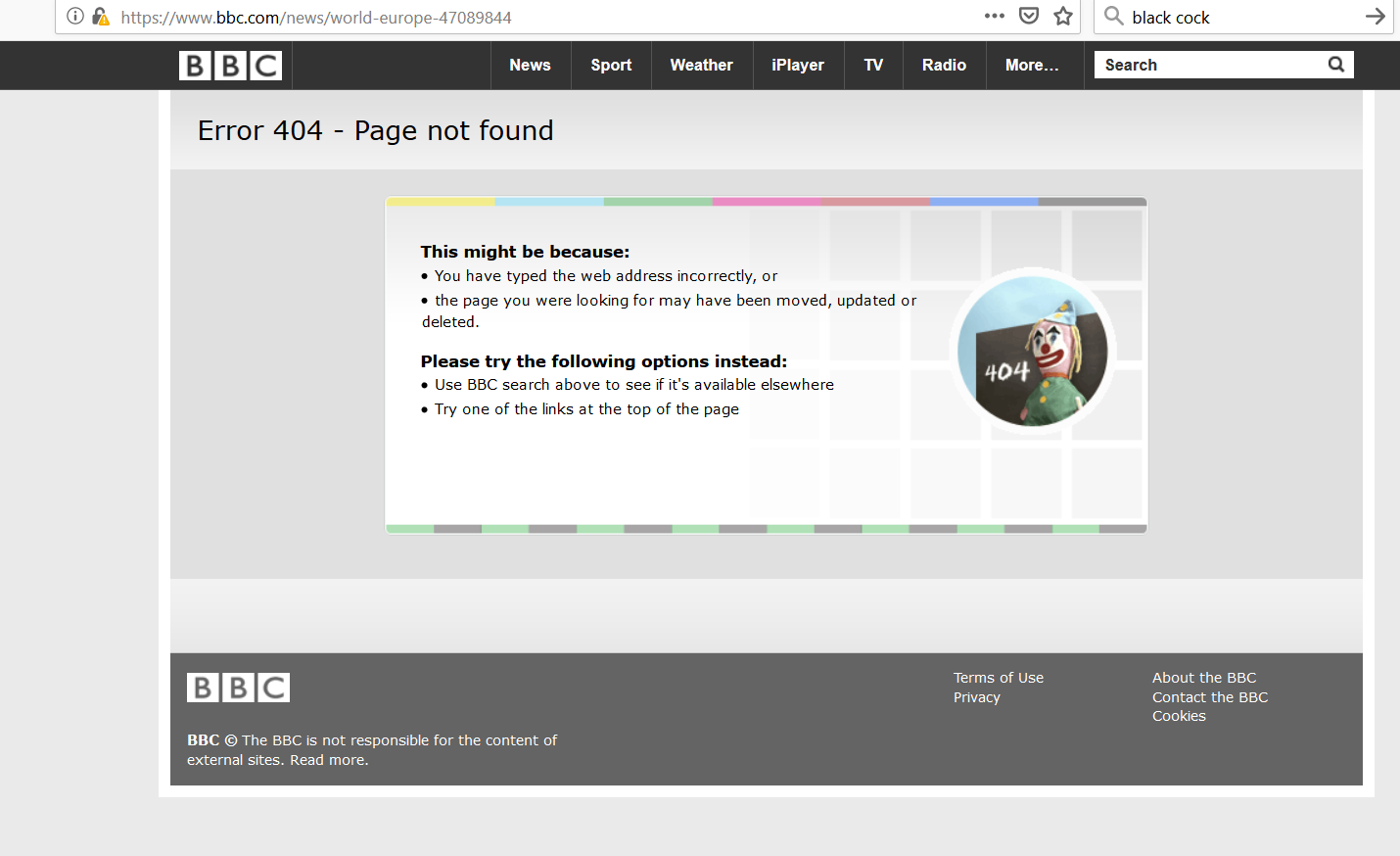Click the site information icon in address bar

(x=75, y=16)
